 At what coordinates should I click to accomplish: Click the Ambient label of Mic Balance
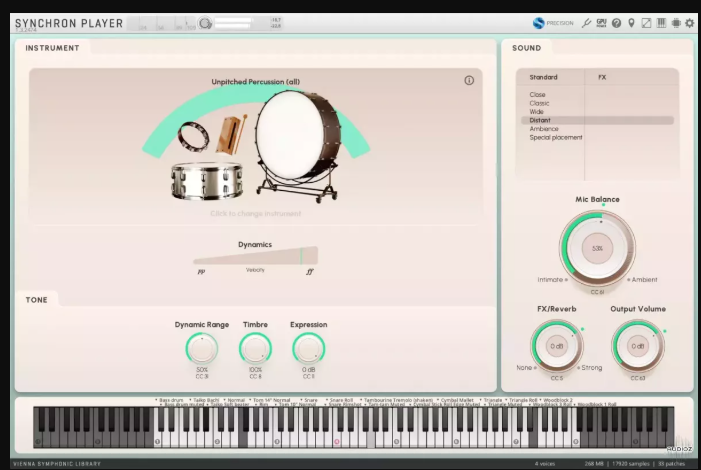[644, 279]
